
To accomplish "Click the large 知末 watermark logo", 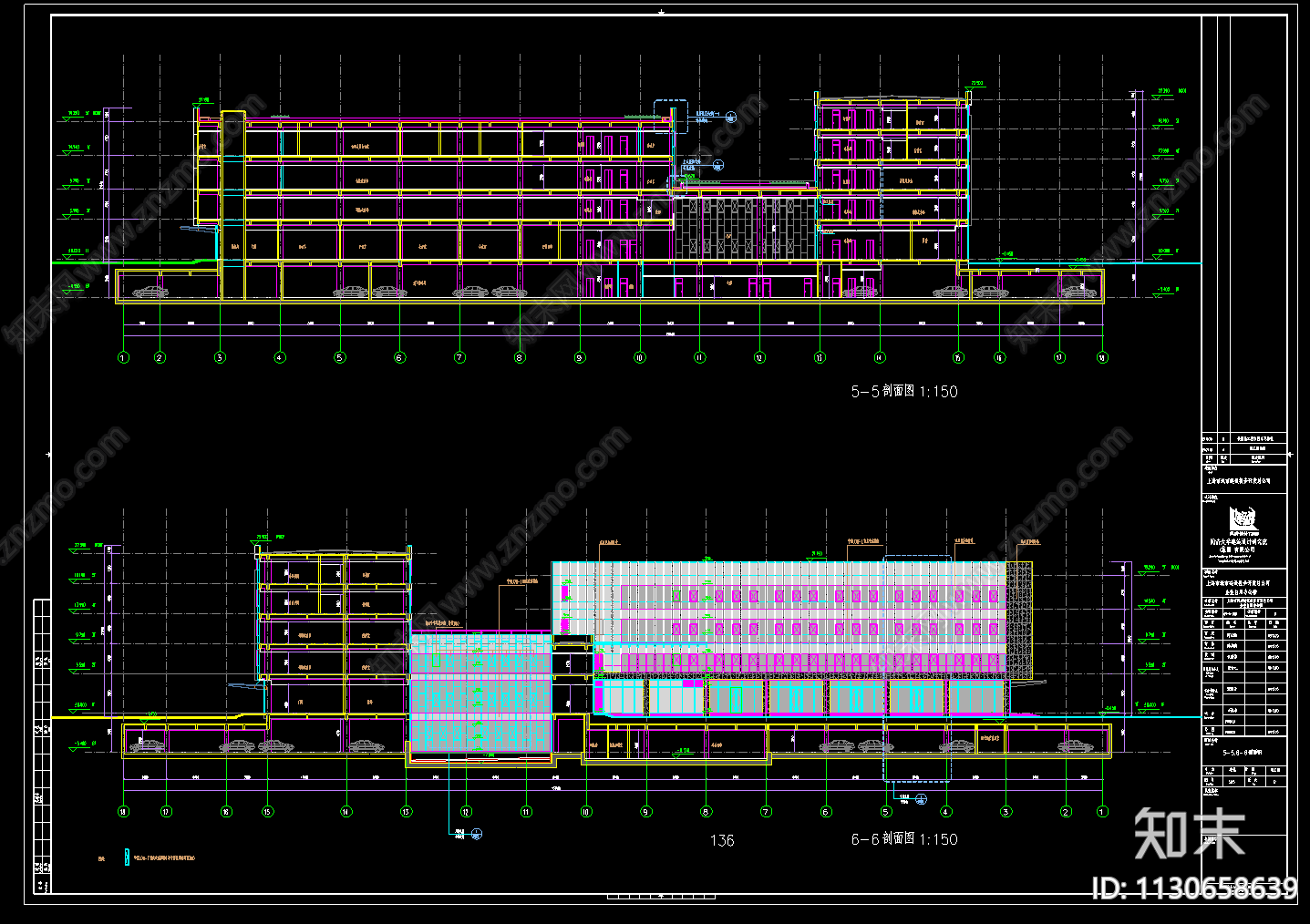I will pyautogui.click(x=1189, y=834).
